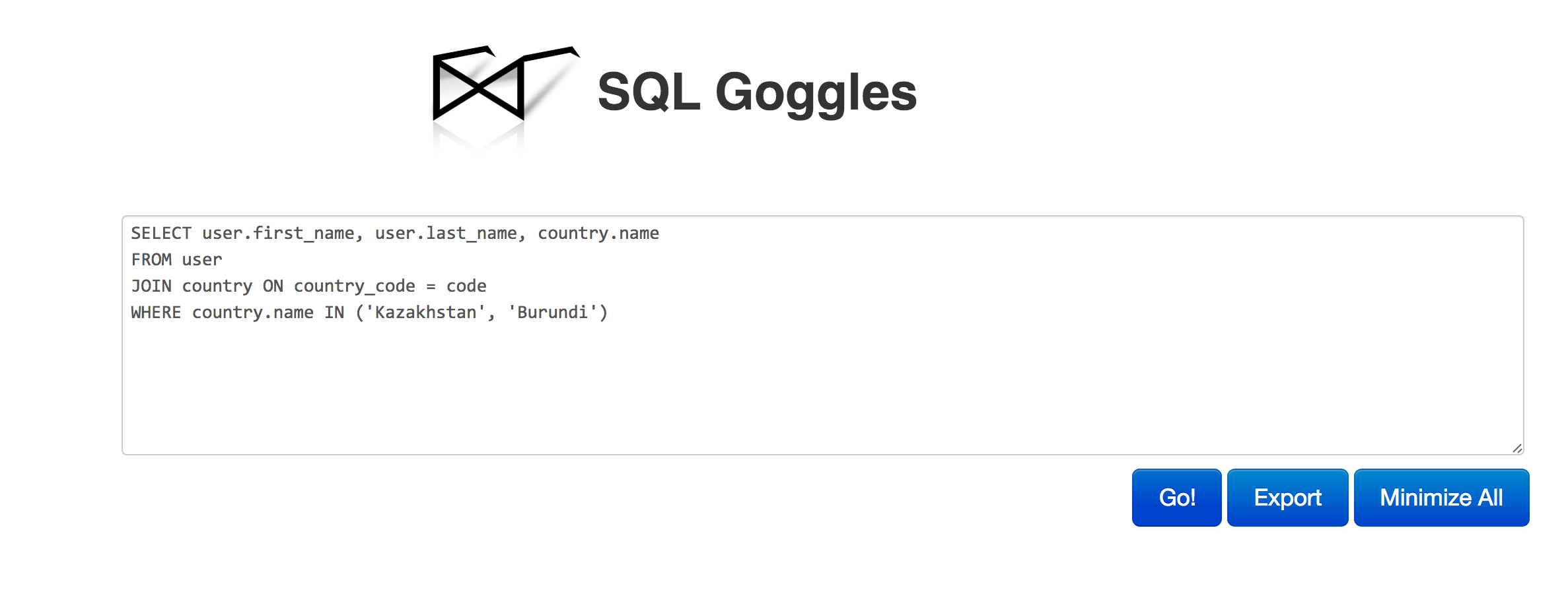Screen dimensions: 1568x594
Task: Click the textarea resize handle corner
Action: 1517,448
